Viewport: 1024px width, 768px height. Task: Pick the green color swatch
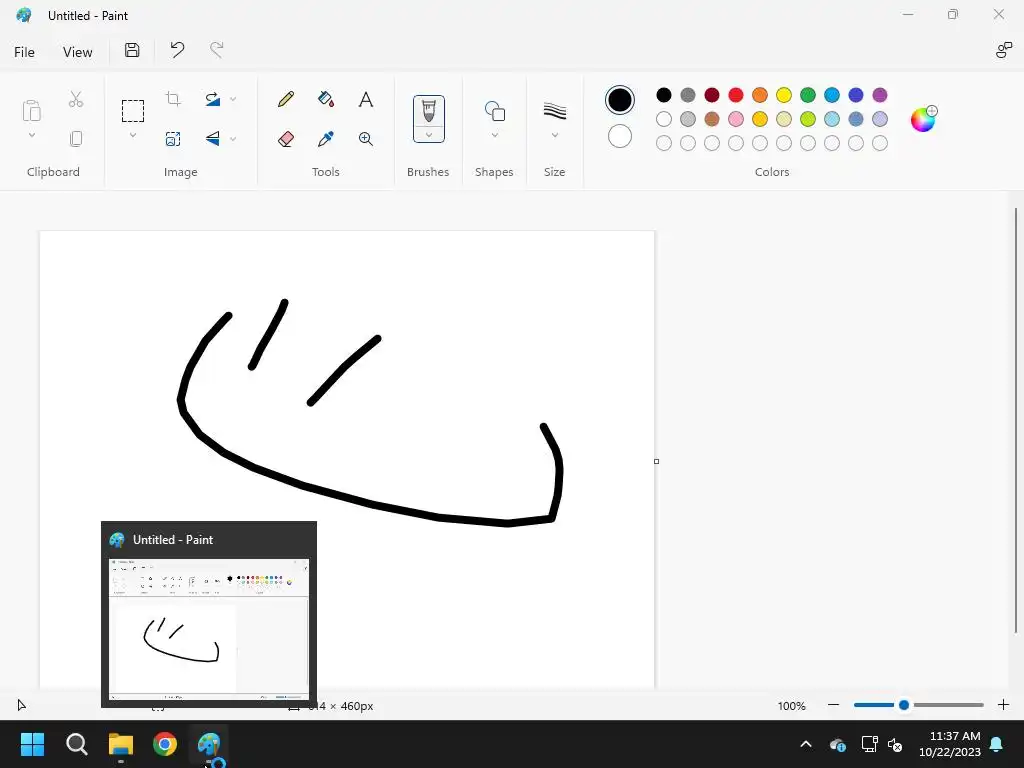point(808,95)
